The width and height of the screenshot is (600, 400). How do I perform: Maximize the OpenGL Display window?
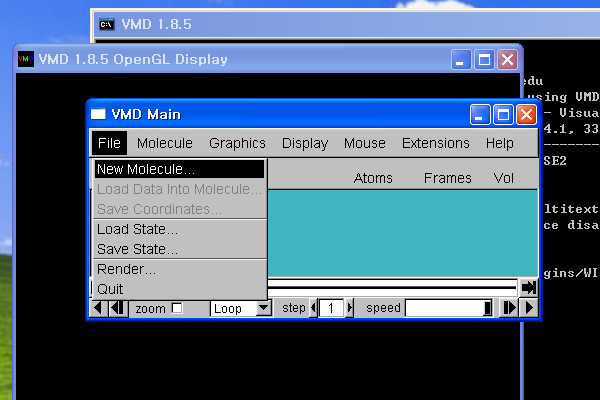click(484, 59)
